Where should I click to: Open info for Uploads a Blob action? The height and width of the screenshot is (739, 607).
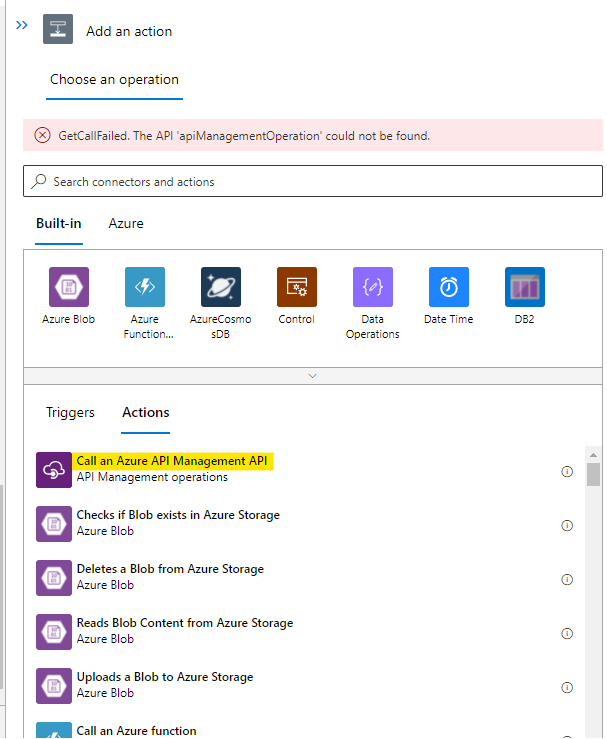[567, 688]
